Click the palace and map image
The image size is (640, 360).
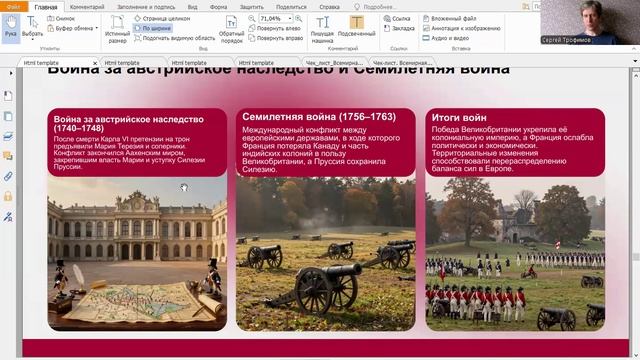[137, 253]
